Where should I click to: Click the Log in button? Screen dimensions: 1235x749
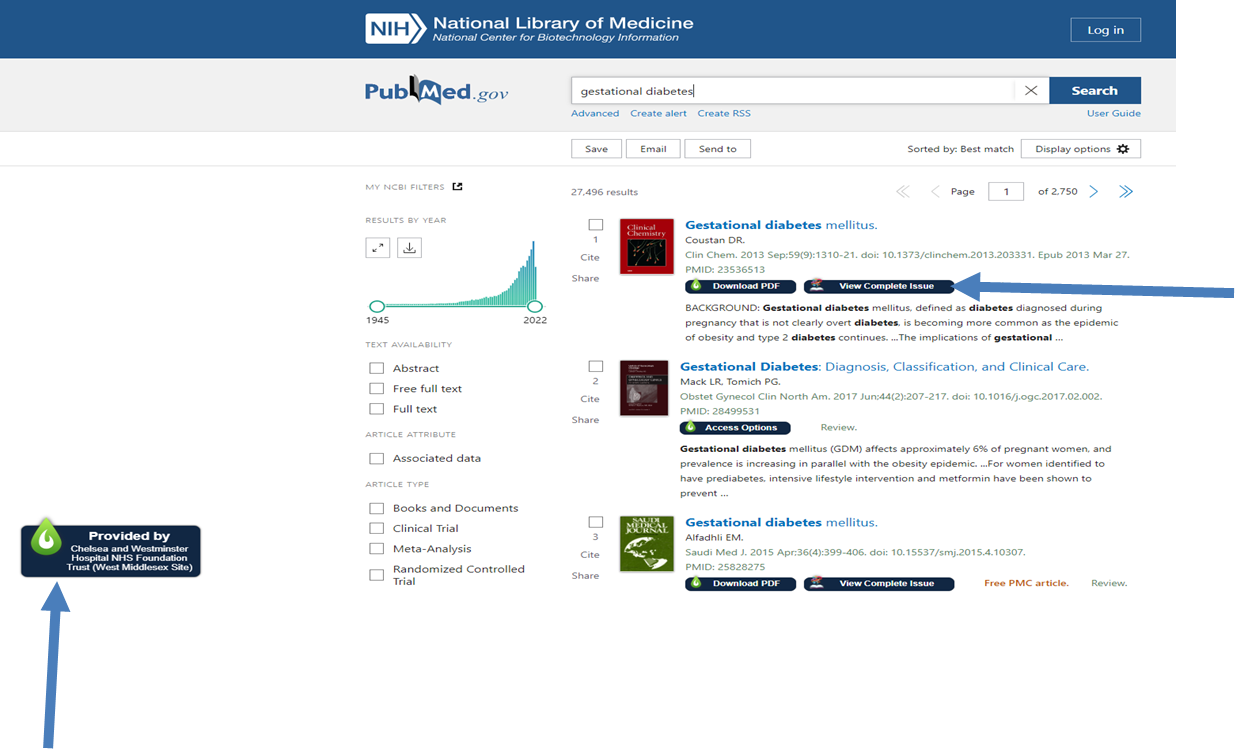click(1105, 30)
